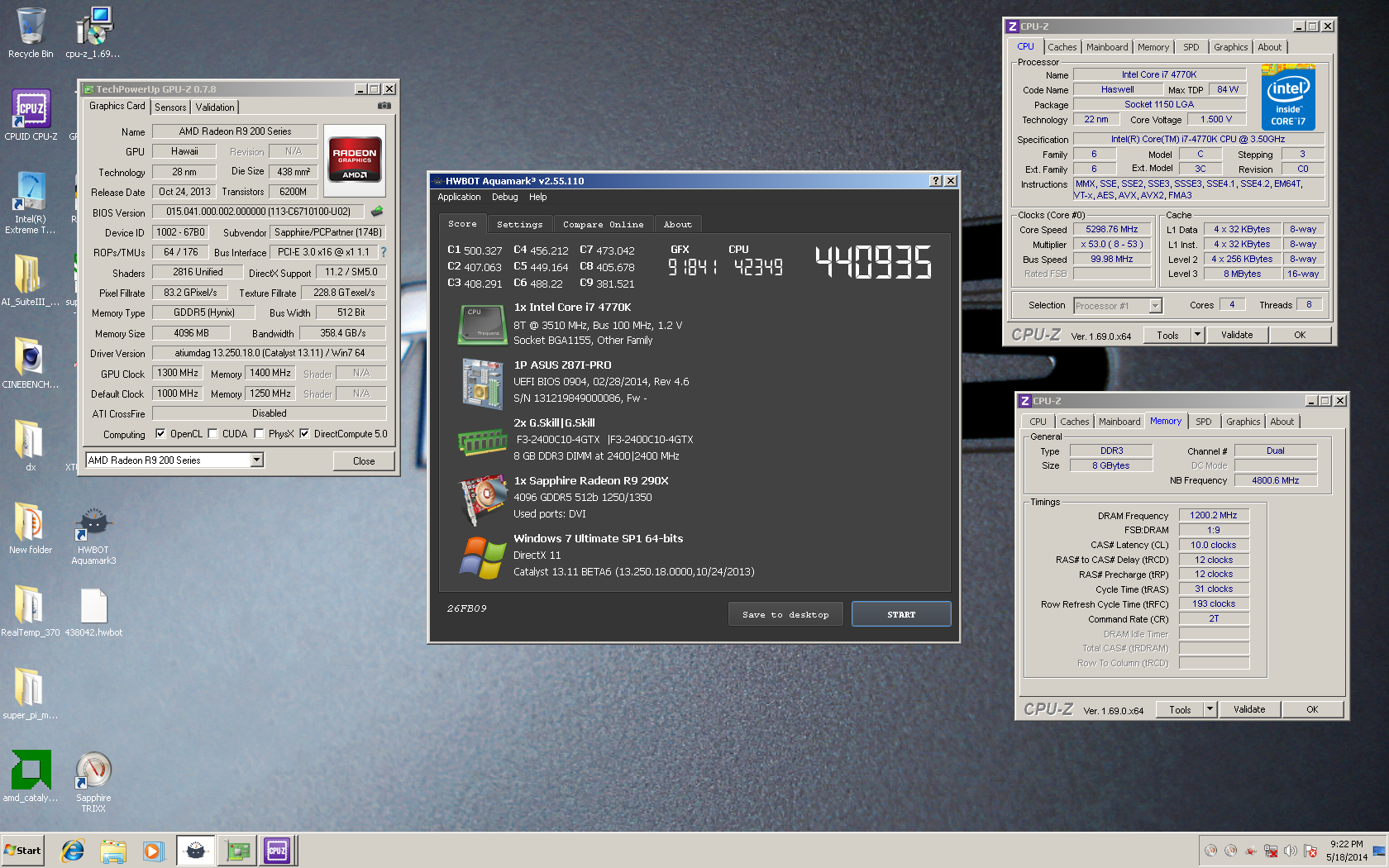This screenshot has width=1389, height=868.
Task: Open the AI_SuiteIII folder icon
Action: 31,281
